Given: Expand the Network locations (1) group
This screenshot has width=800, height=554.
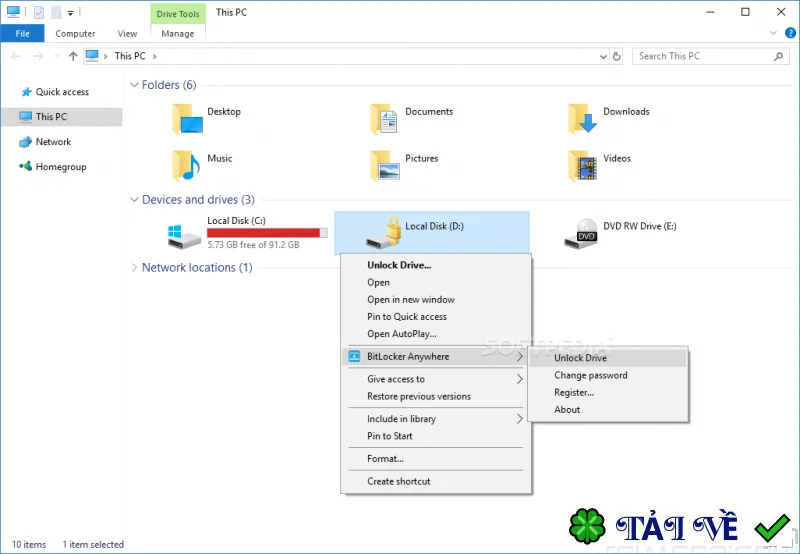Looking at the screenshot, I should 134,267.
